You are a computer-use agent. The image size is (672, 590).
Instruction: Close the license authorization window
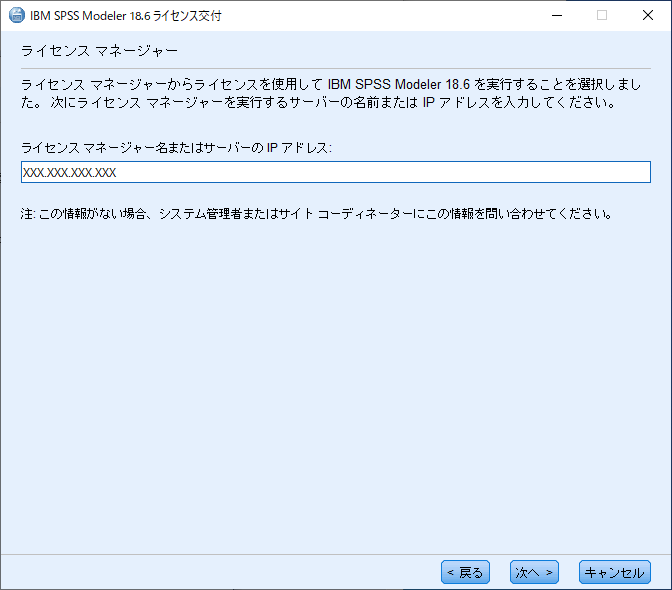coord(648,15)
